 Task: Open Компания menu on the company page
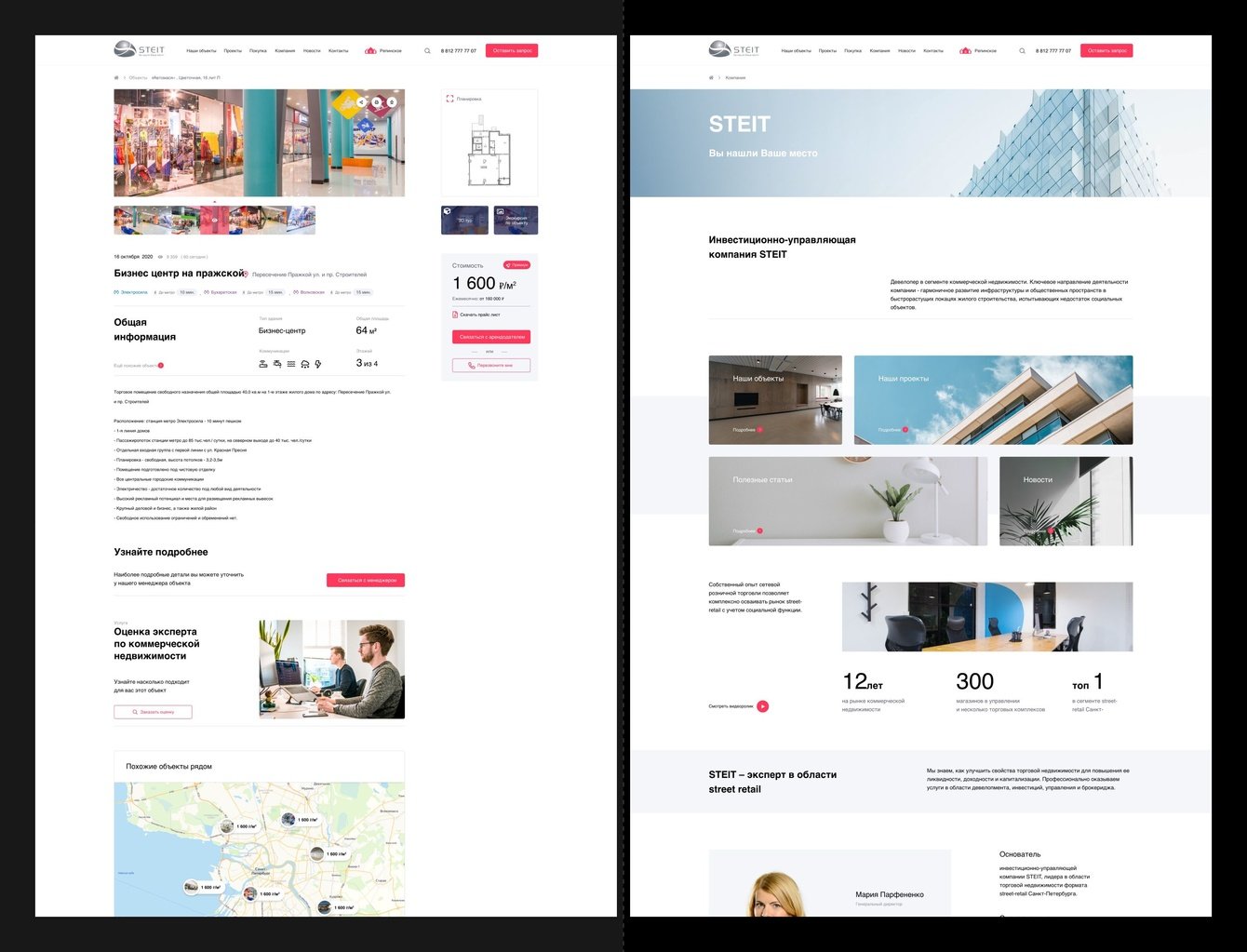click(x=879, y=51)
